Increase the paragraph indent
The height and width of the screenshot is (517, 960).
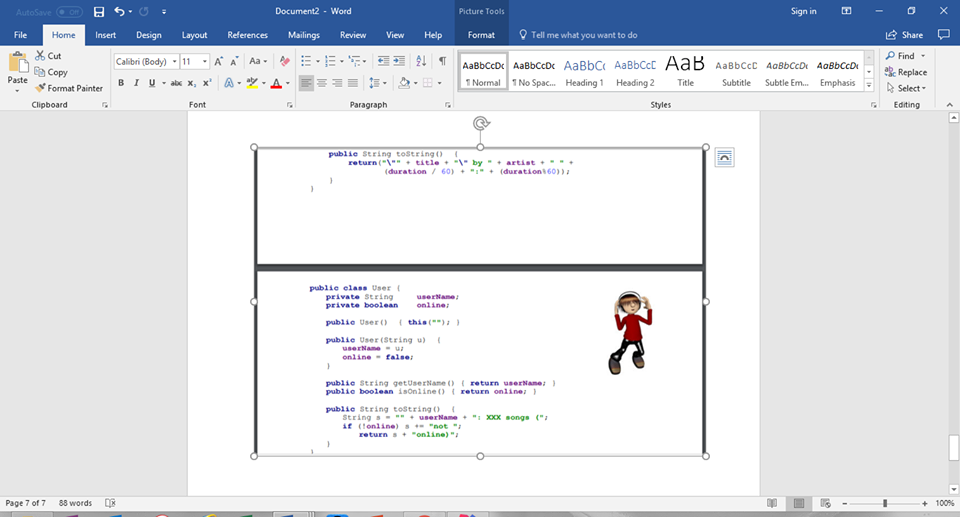point(399,61)
